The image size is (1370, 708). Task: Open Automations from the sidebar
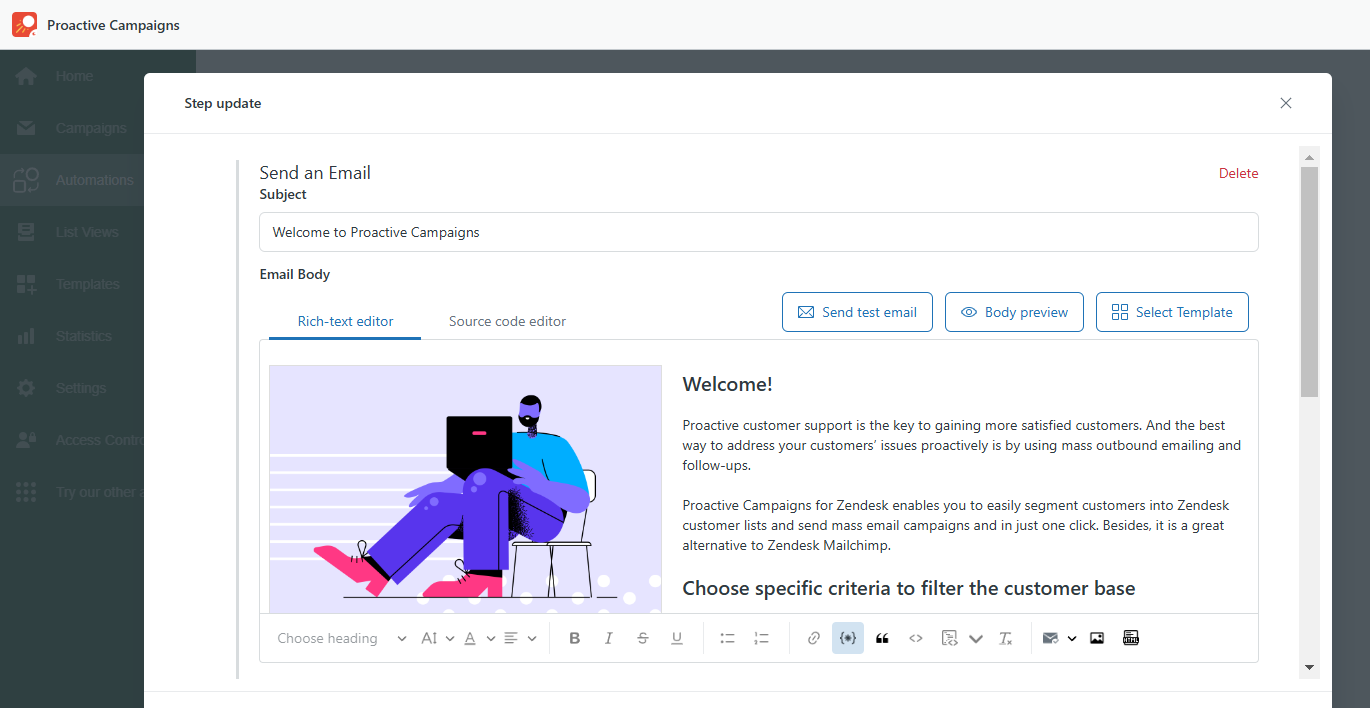coord(72,180)
